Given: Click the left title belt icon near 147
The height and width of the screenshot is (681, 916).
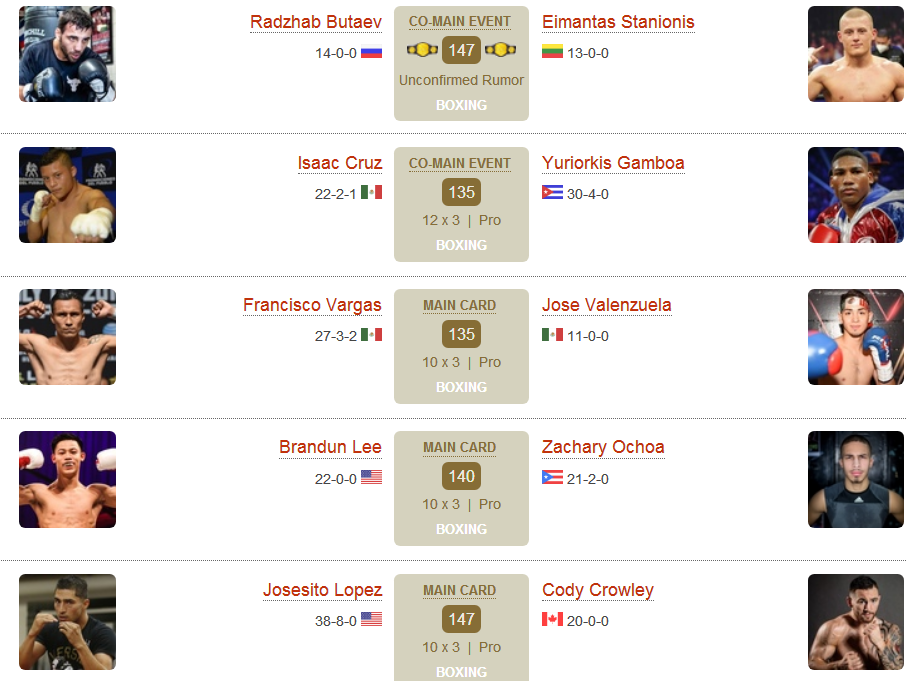Looking at the screenshot, I should [x=422, y=50].
